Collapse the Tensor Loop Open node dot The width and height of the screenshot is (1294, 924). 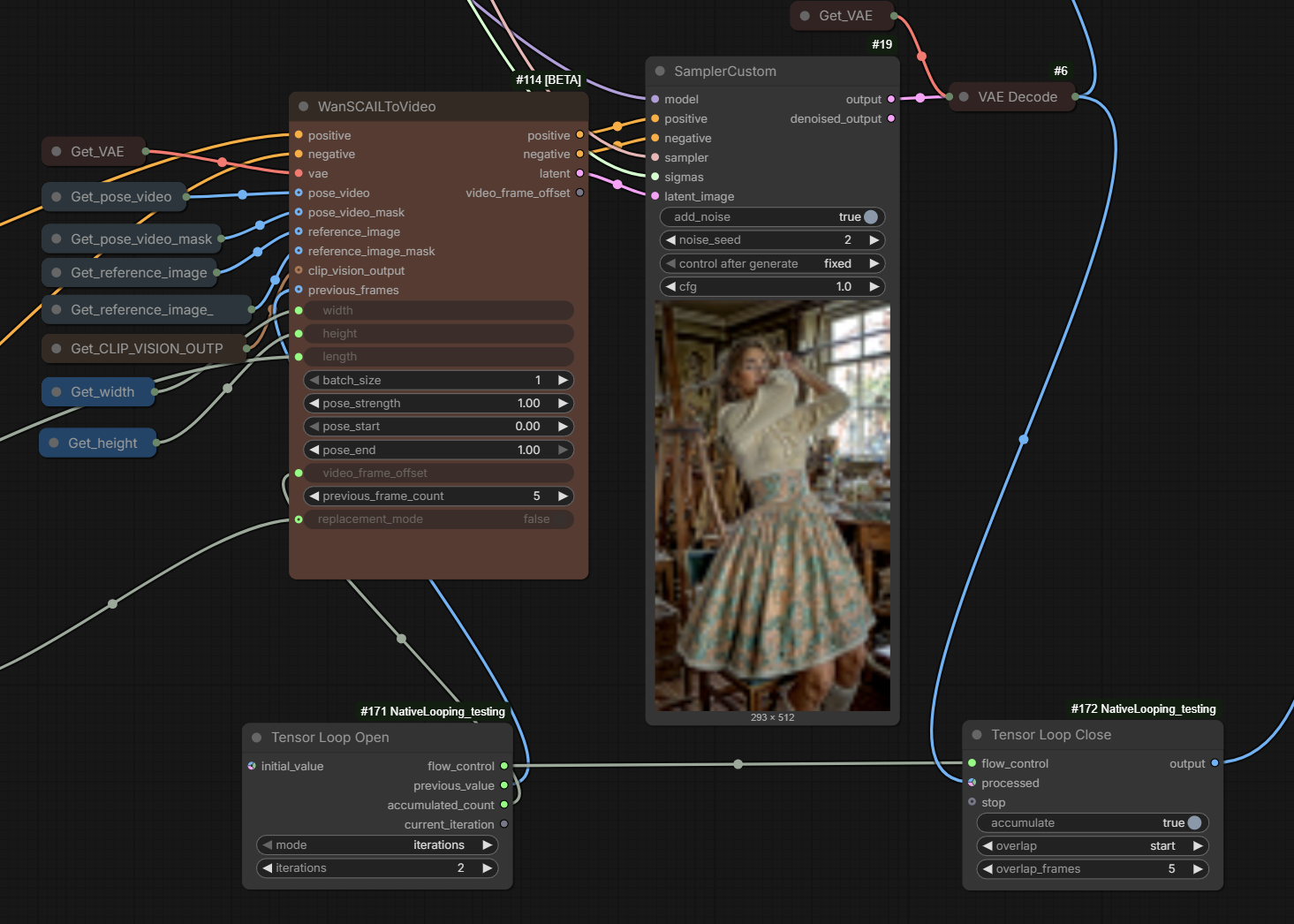pos(257,738)
